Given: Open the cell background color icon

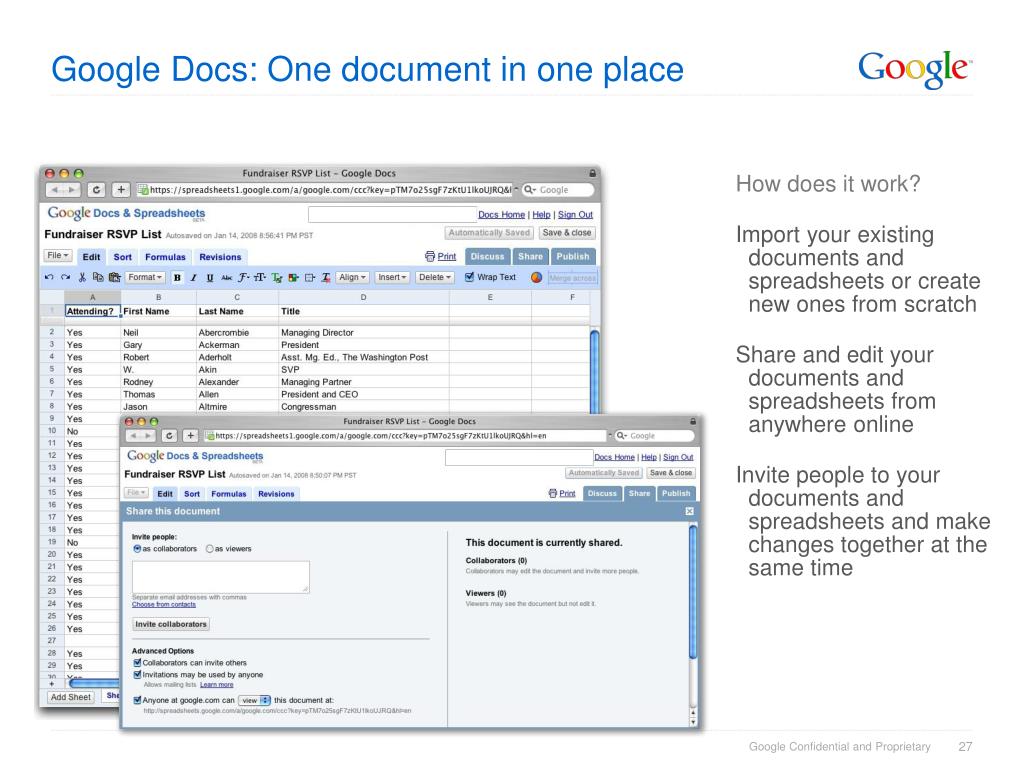Looking at the screenshot, I should 294,278.
